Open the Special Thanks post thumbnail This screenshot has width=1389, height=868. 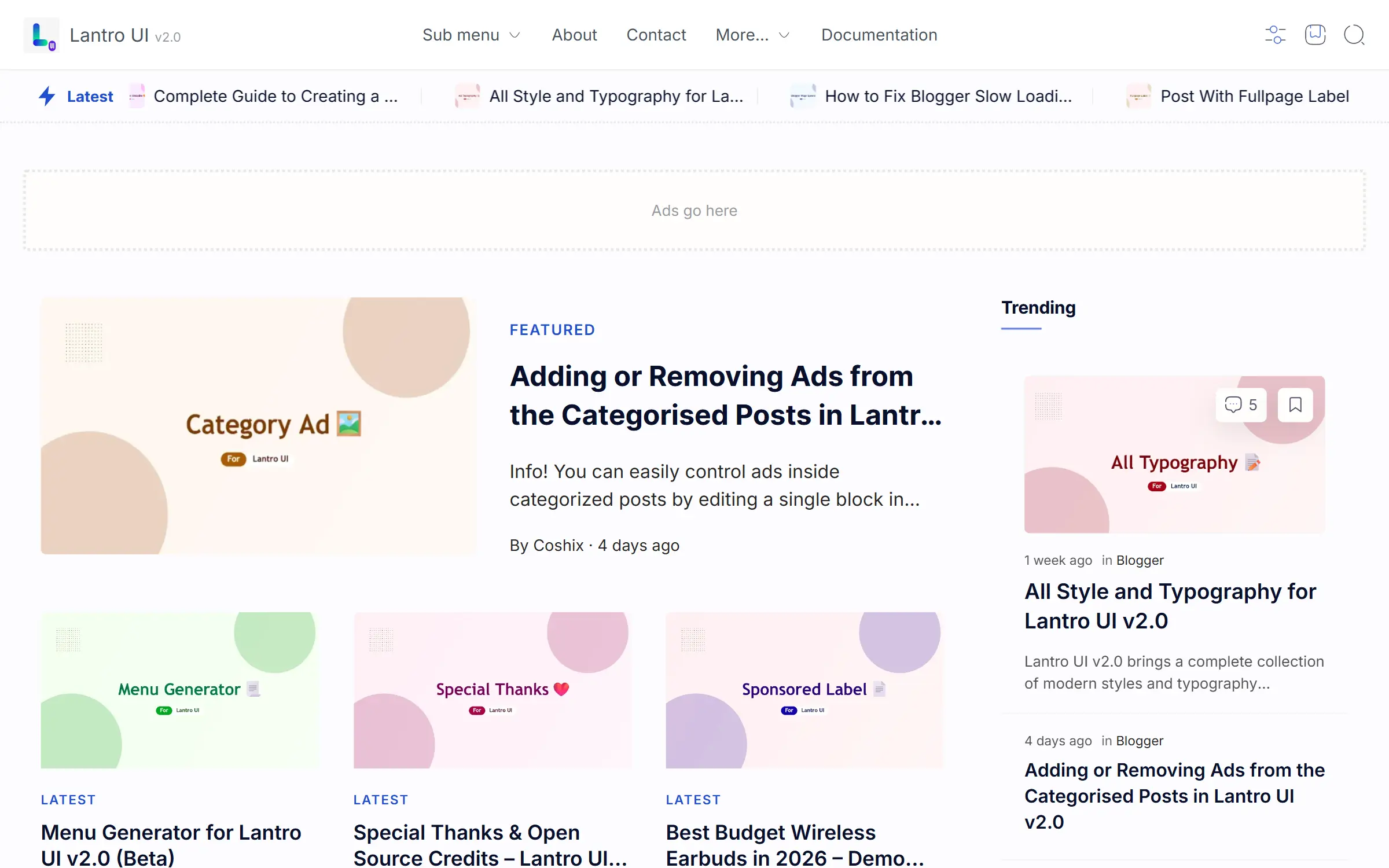(492, 690)
